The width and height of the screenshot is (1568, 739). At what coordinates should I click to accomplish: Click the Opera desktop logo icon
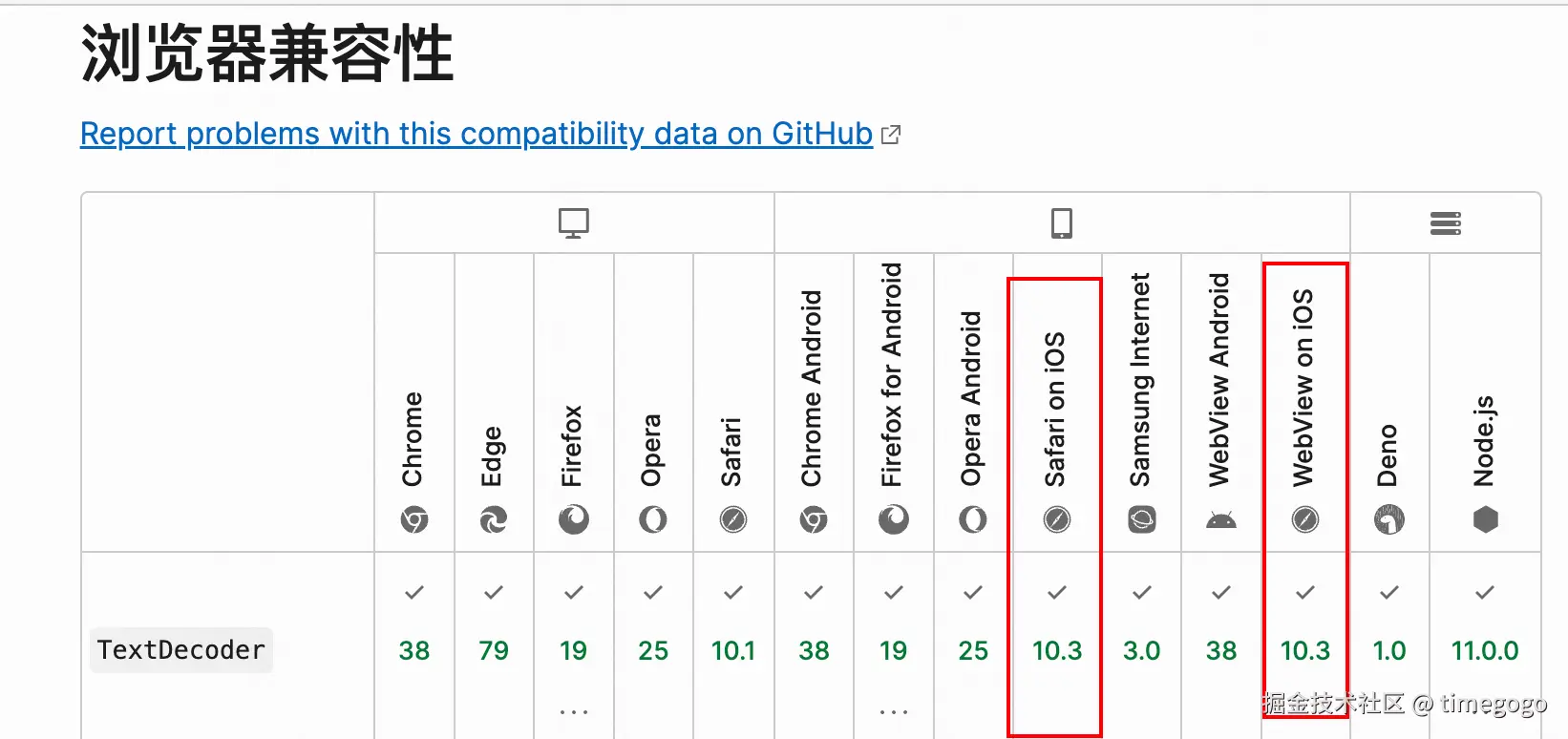click(x=653, y=520)
